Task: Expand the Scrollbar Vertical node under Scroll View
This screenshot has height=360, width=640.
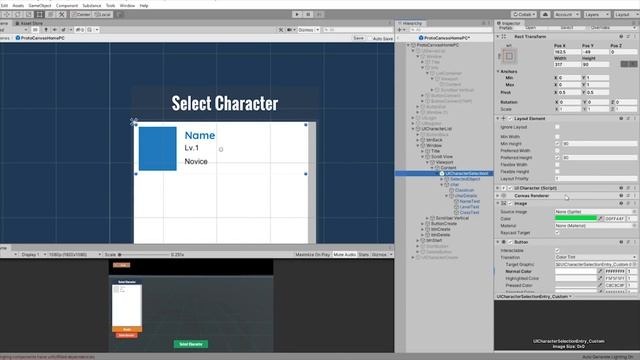Action: tap(428, 218)
